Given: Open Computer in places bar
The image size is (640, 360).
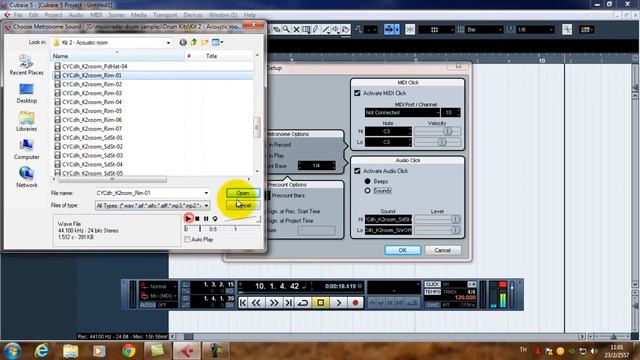Looking at the screenshot, I should (27, 149).
